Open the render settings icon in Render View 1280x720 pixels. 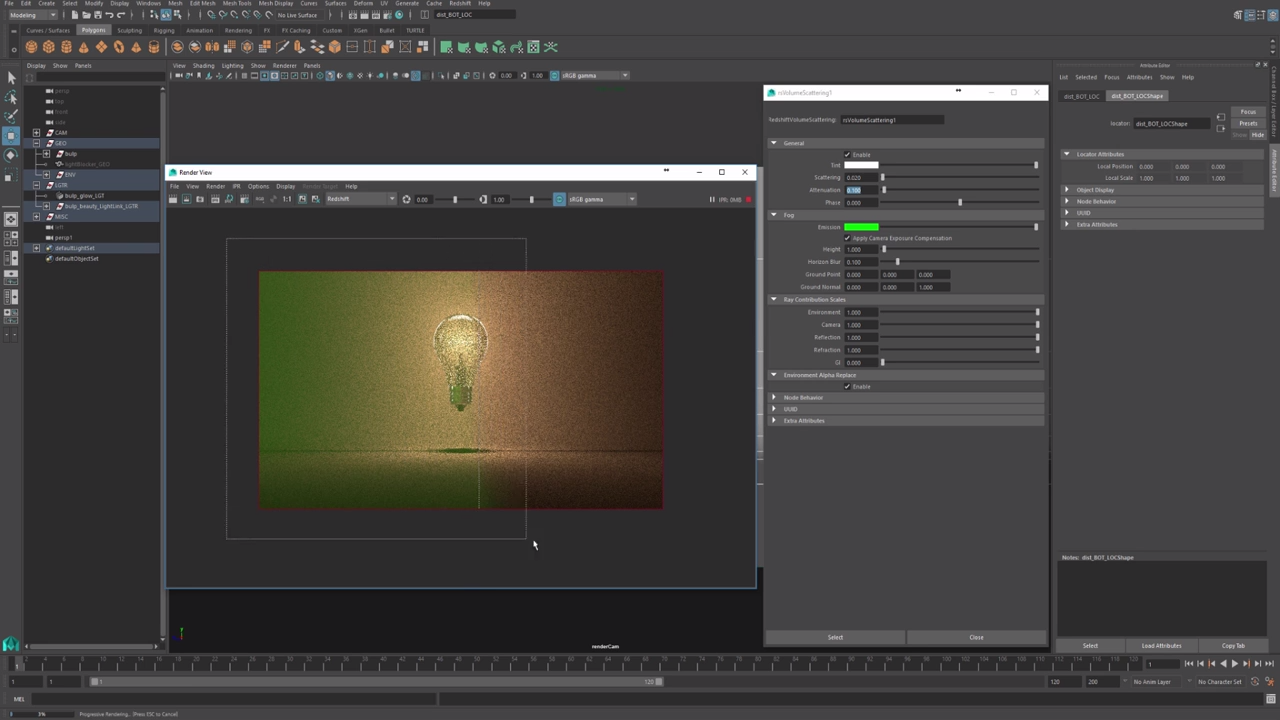point(244,199)
